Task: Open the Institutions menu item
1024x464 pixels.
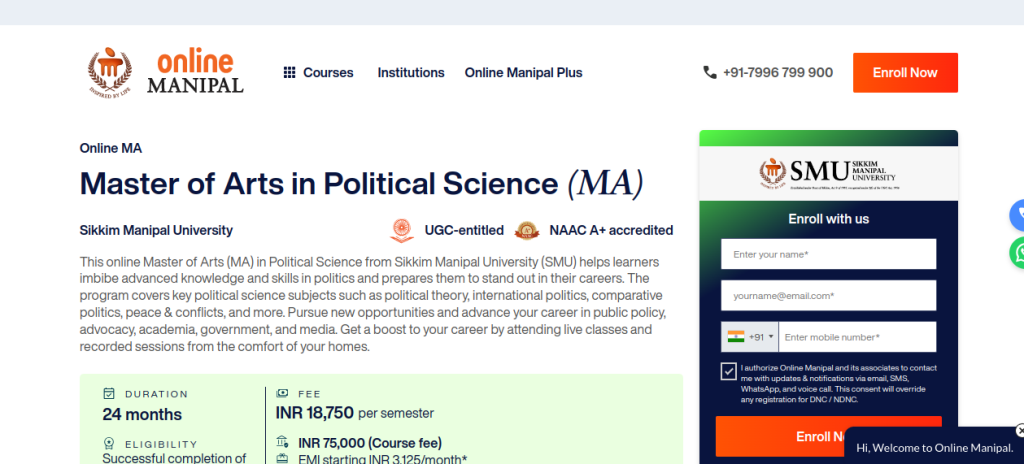Action: 411,73
